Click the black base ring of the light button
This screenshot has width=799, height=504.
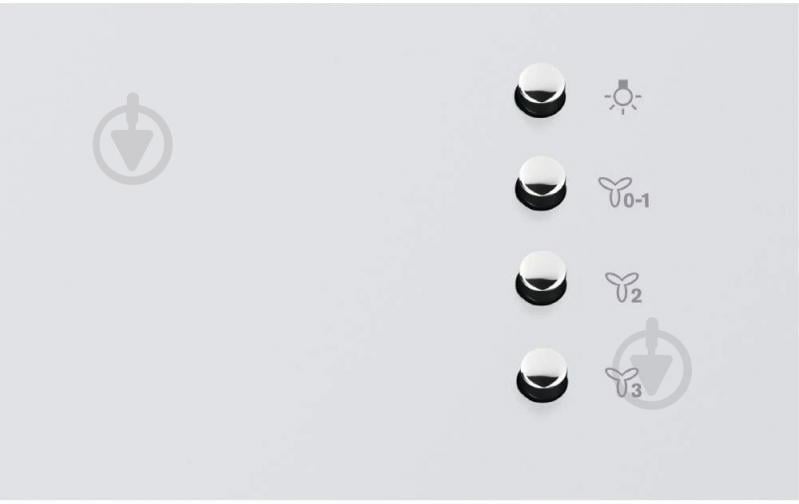[x=540, y=108]
